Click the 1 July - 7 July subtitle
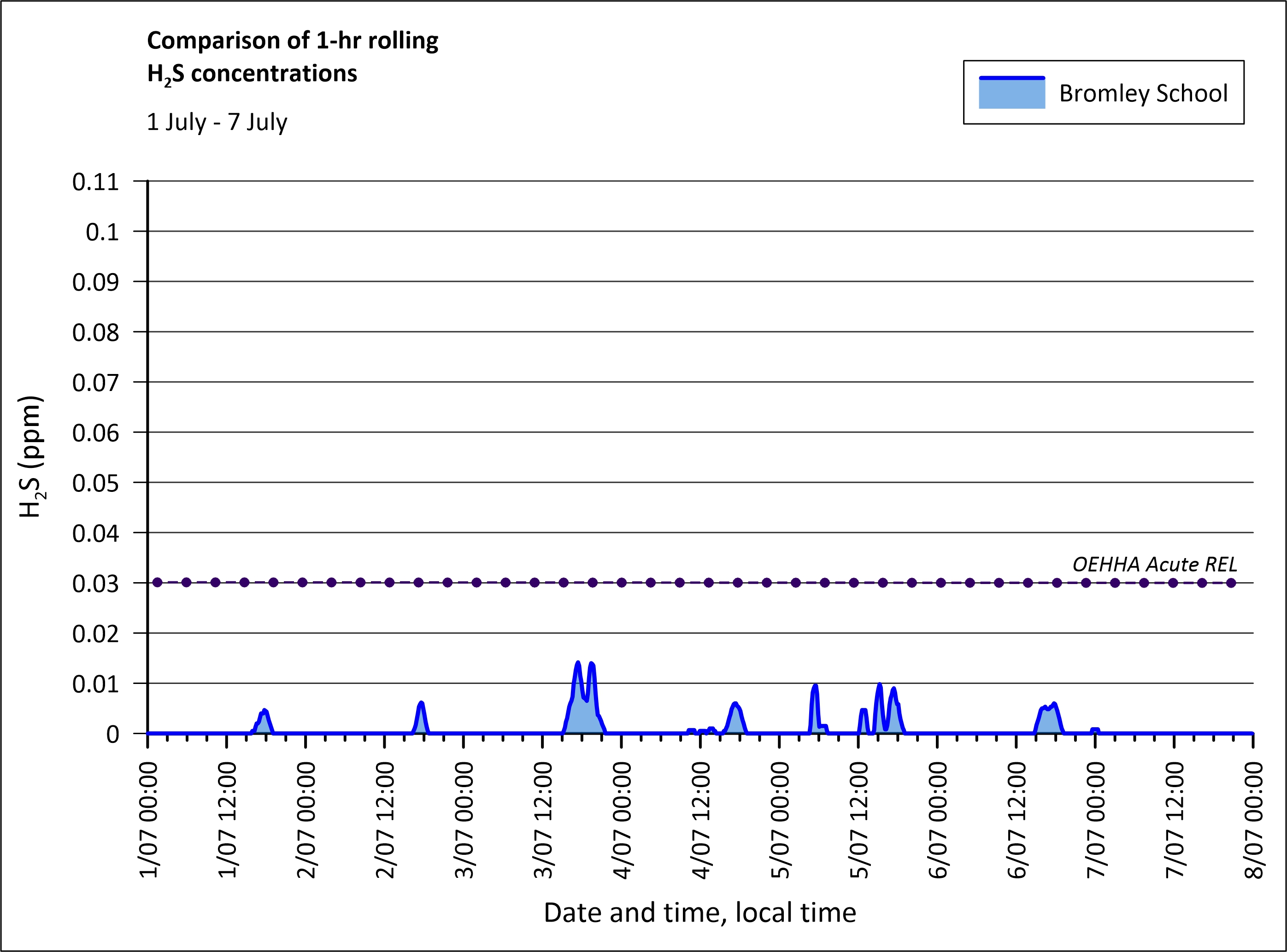Screen dimensions: 1287x952 [x=217, y=122]
